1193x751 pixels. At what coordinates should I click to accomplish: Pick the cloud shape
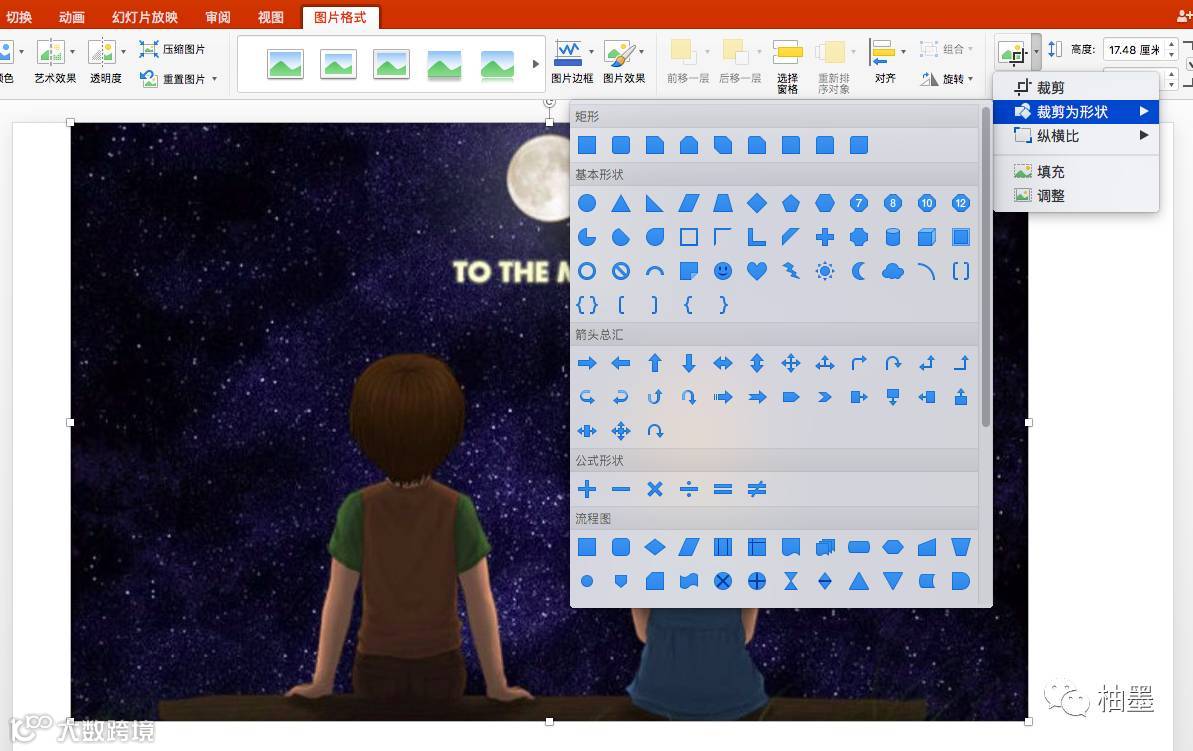892,271
